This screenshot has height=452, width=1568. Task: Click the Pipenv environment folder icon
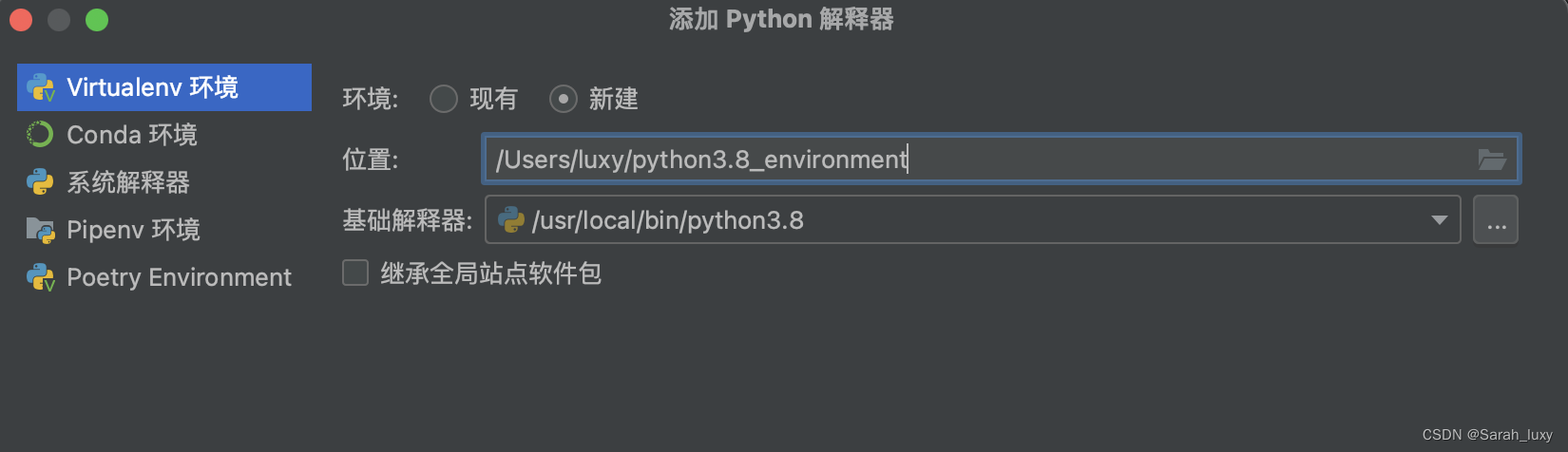coord(41,230)
